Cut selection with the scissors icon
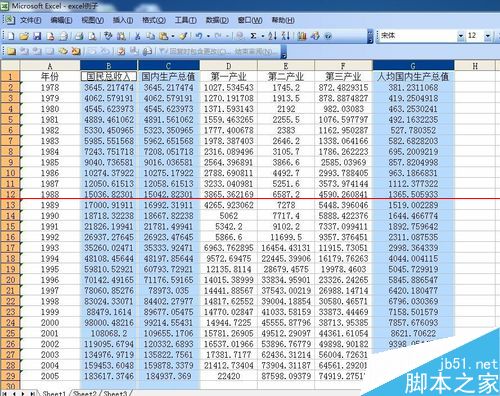Screen dimensions: 500x396 [137, 36]
